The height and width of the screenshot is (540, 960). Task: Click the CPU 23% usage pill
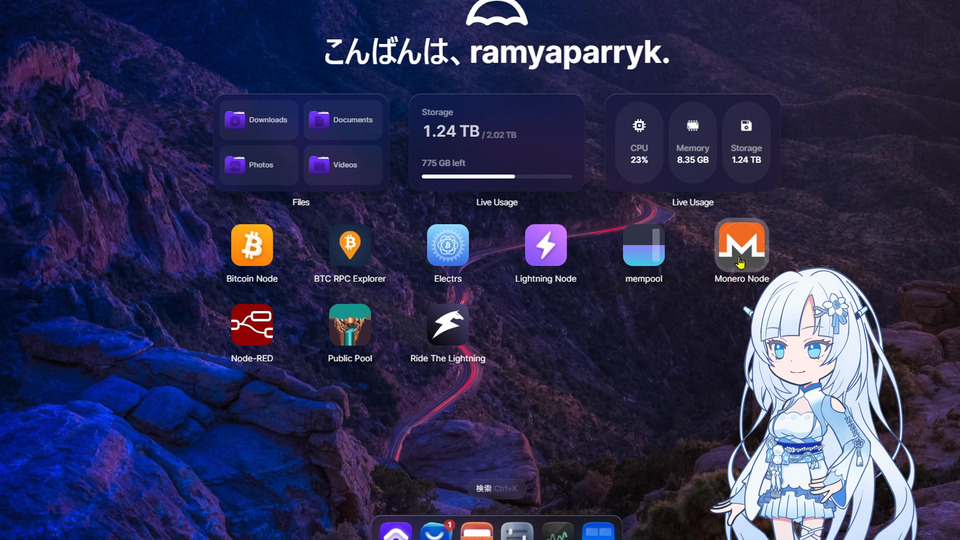(x=639, y=143)
